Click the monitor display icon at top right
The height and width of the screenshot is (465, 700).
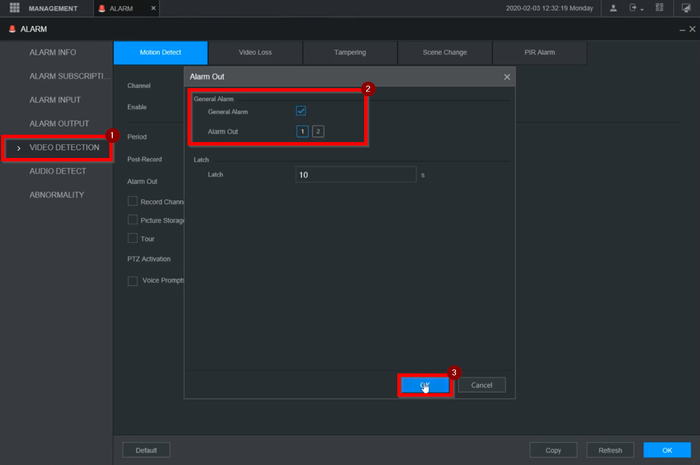(x=686, y=8)
